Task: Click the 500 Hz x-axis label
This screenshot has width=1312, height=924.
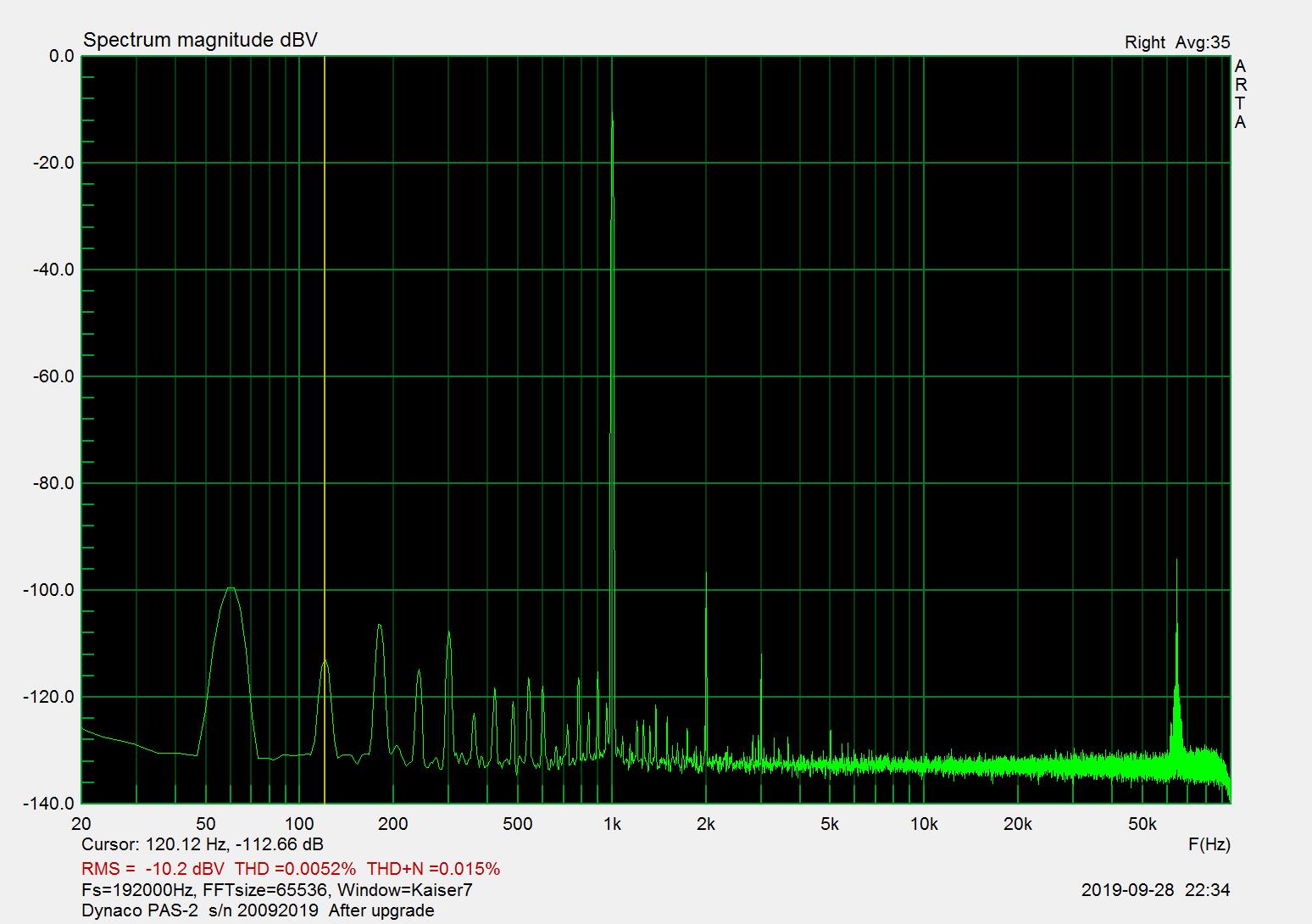Action: [x=518, y=824]
